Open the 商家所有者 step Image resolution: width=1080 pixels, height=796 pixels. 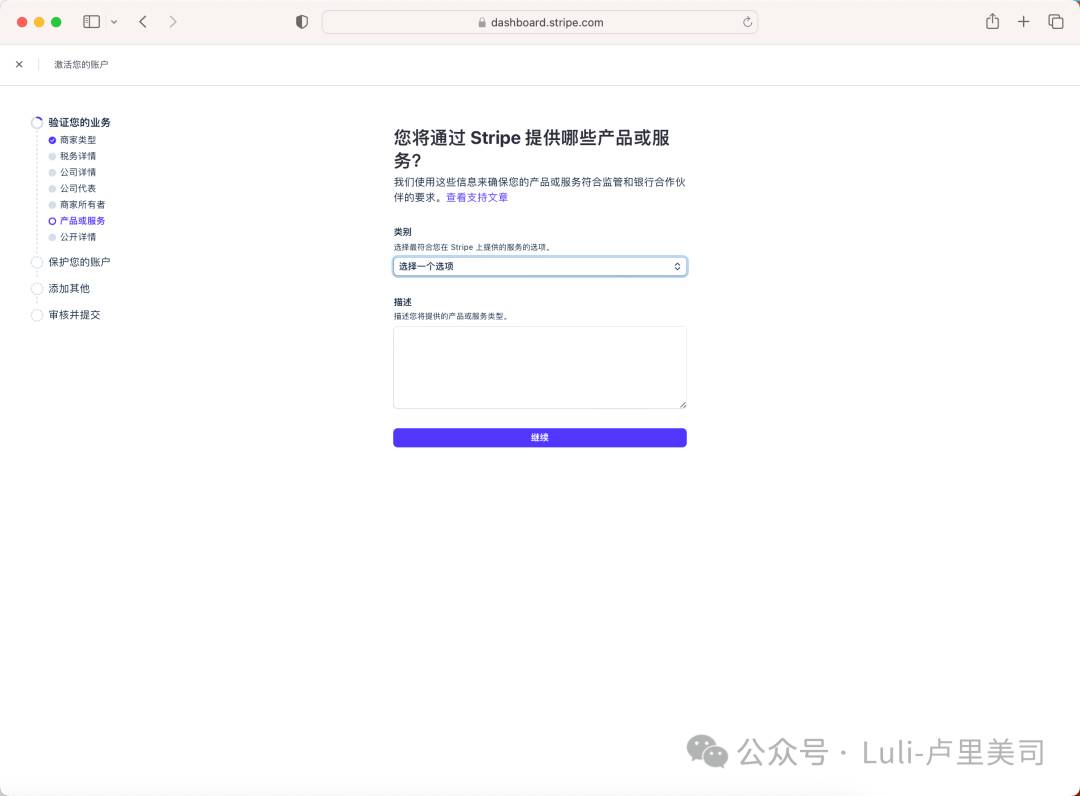pos(83,205)
